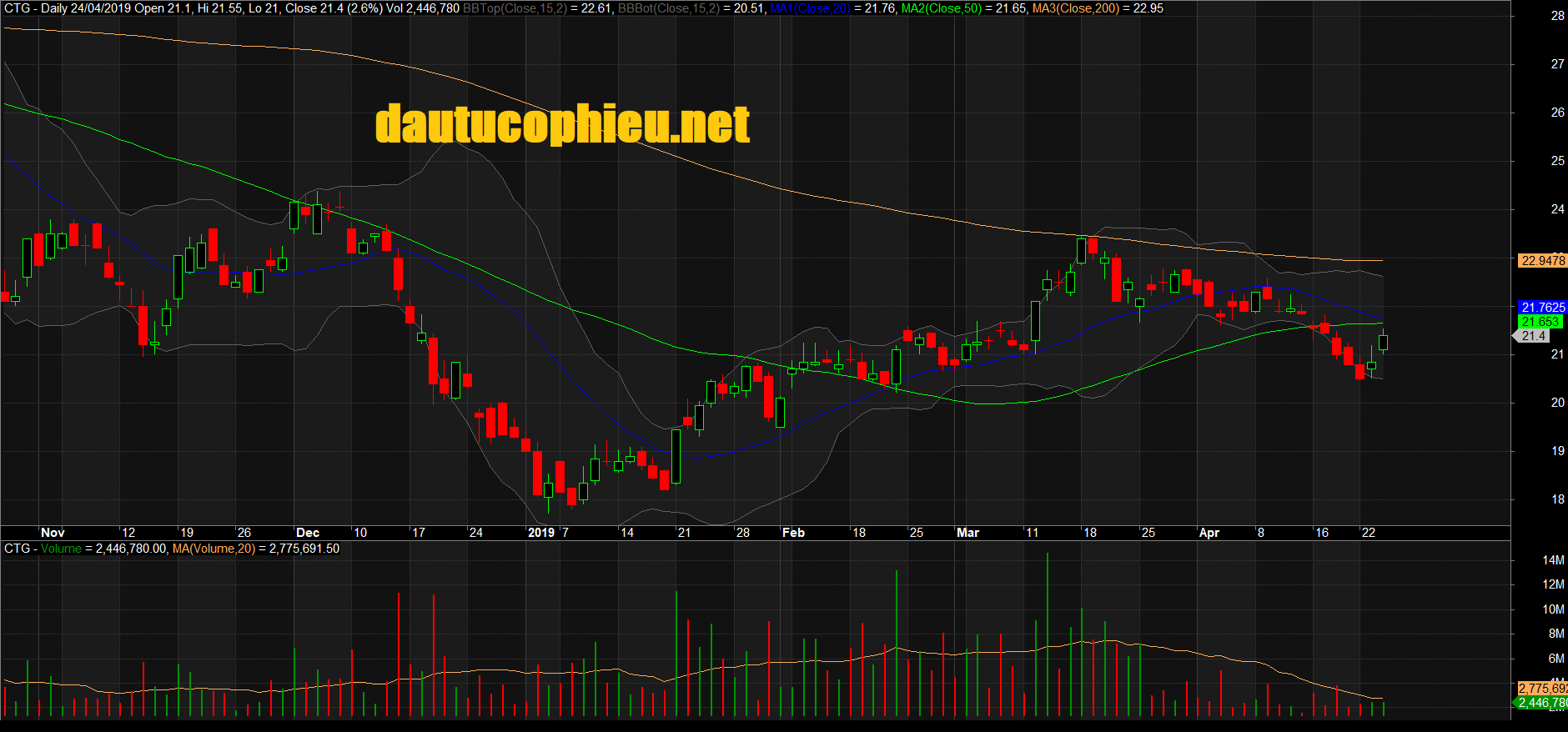
Task: Click the orange 22.9478 MA200 price tag
Action: [1542, 261]
